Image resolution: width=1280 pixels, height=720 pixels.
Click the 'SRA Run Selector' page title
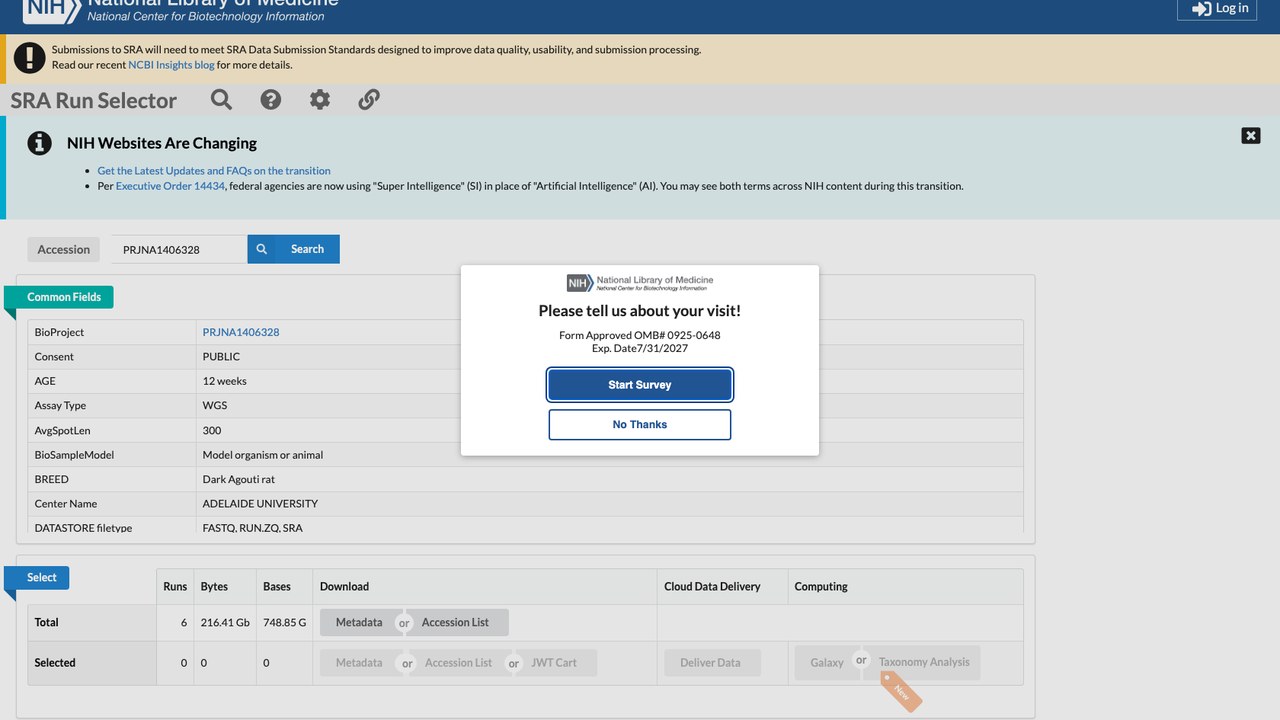pyautogui.click(x=94, y=100)
